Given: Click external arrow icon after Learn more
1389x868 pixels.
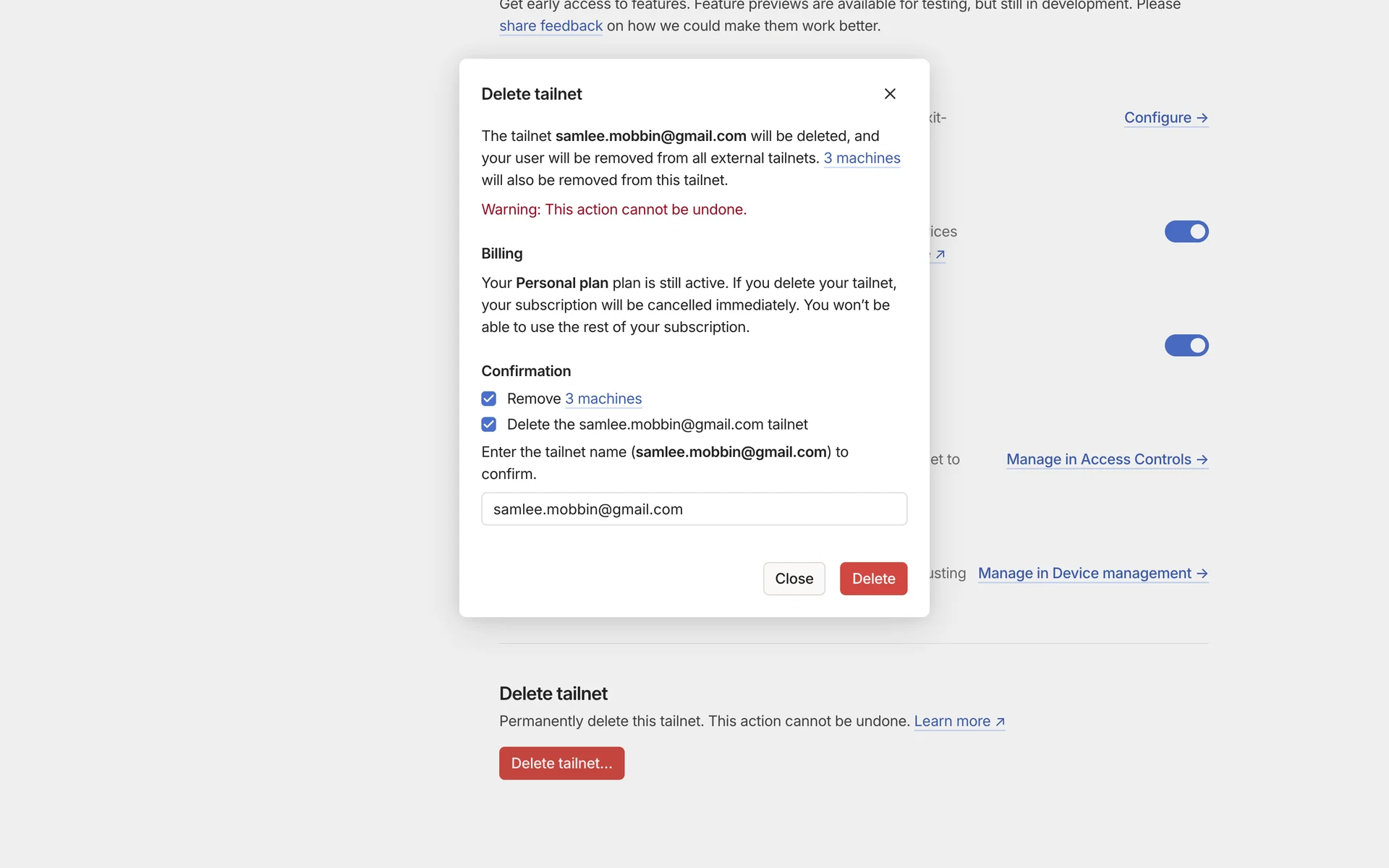Looking at the screenshot, I should click(x=1000, y=722).
